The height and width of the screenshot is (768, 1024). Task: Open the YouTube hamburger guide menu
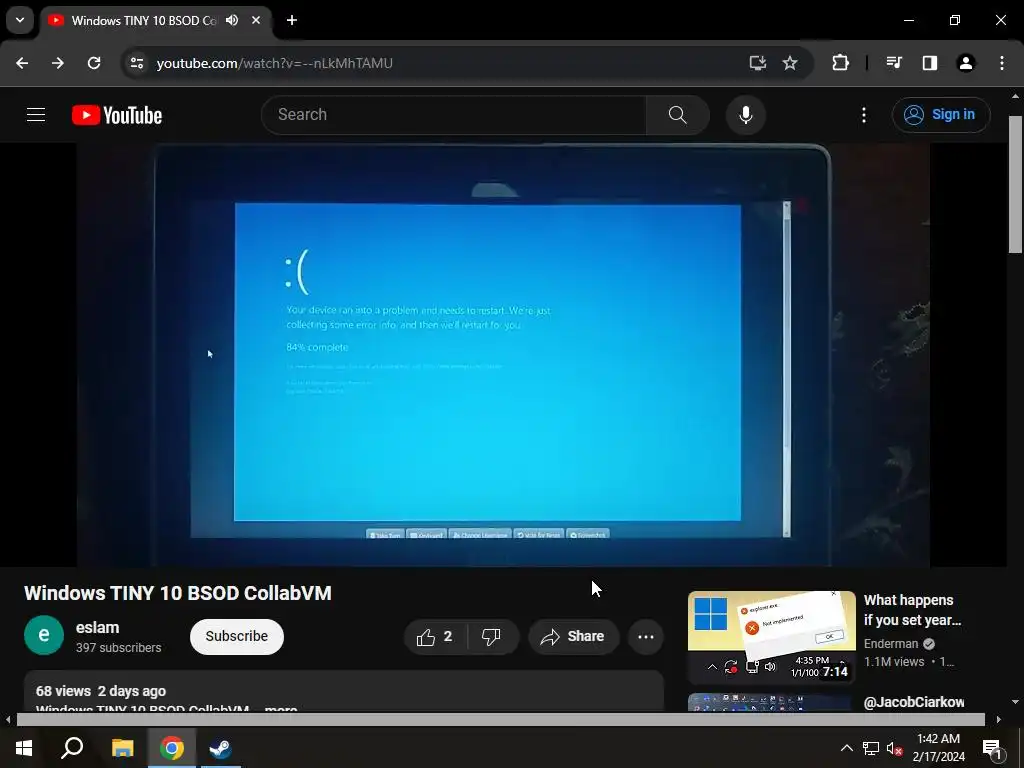pos(36,115)
